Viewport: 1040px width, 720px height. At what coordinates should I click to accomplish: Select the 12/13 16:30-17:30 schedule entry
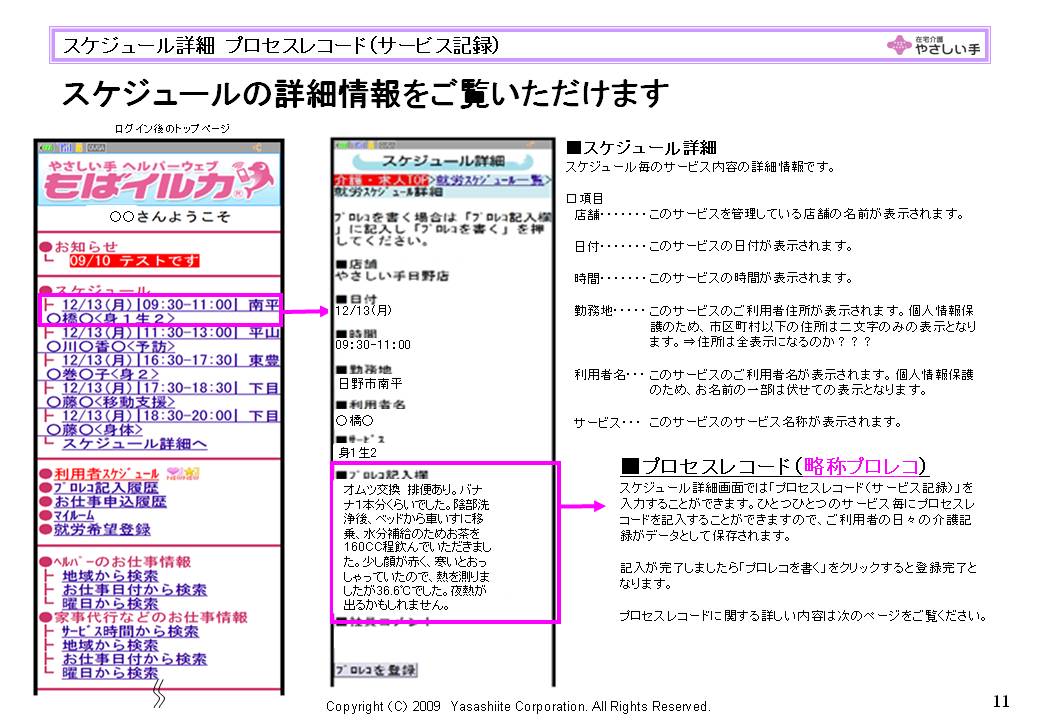tap(160, 367)
